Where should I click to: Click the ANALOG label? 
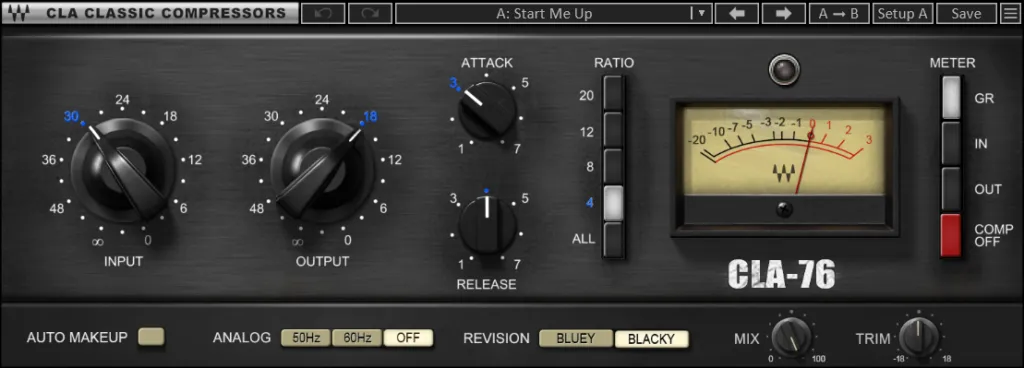pos(242,338)
